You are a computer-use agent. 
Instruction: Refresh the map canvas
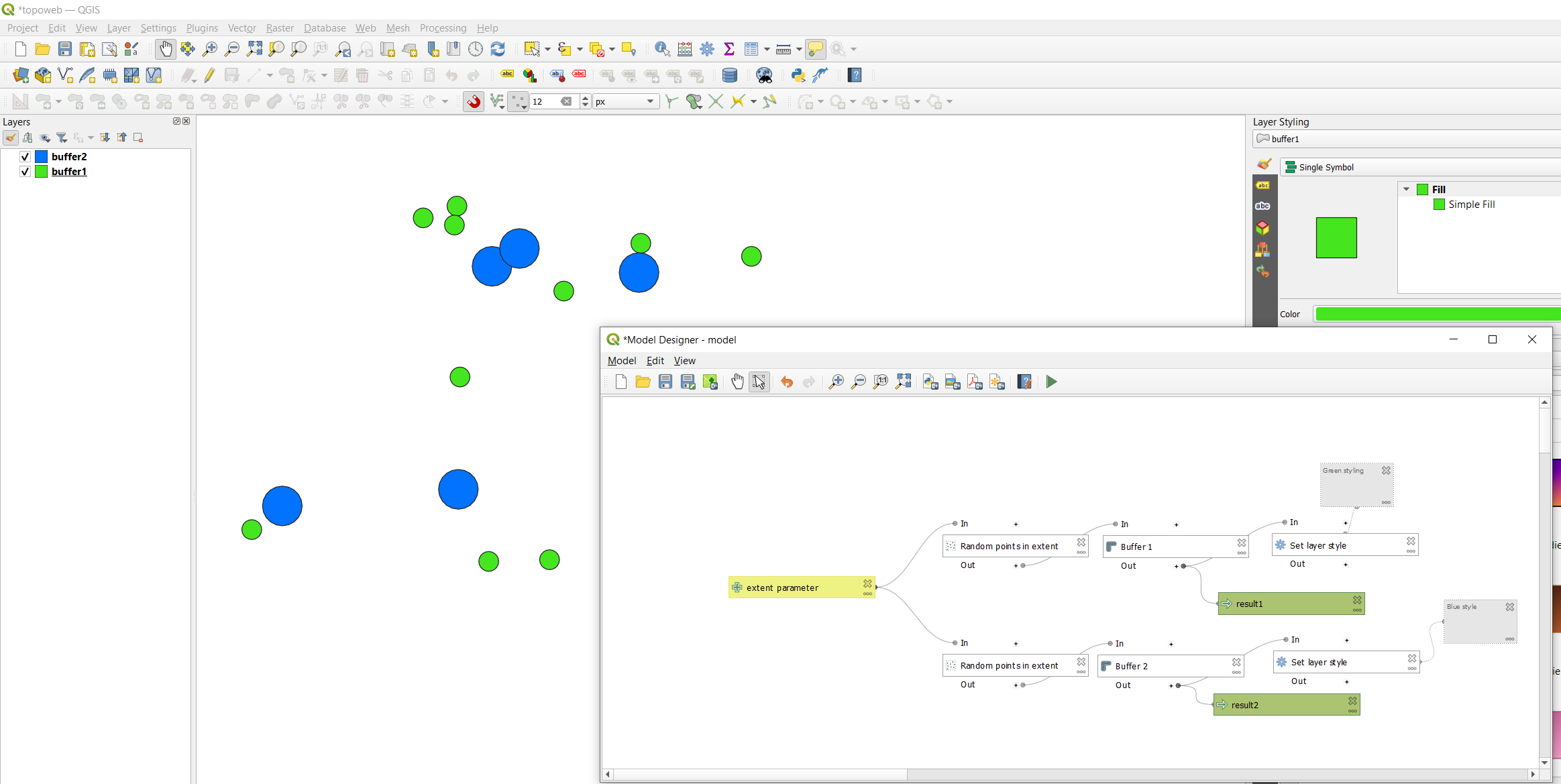498,49
